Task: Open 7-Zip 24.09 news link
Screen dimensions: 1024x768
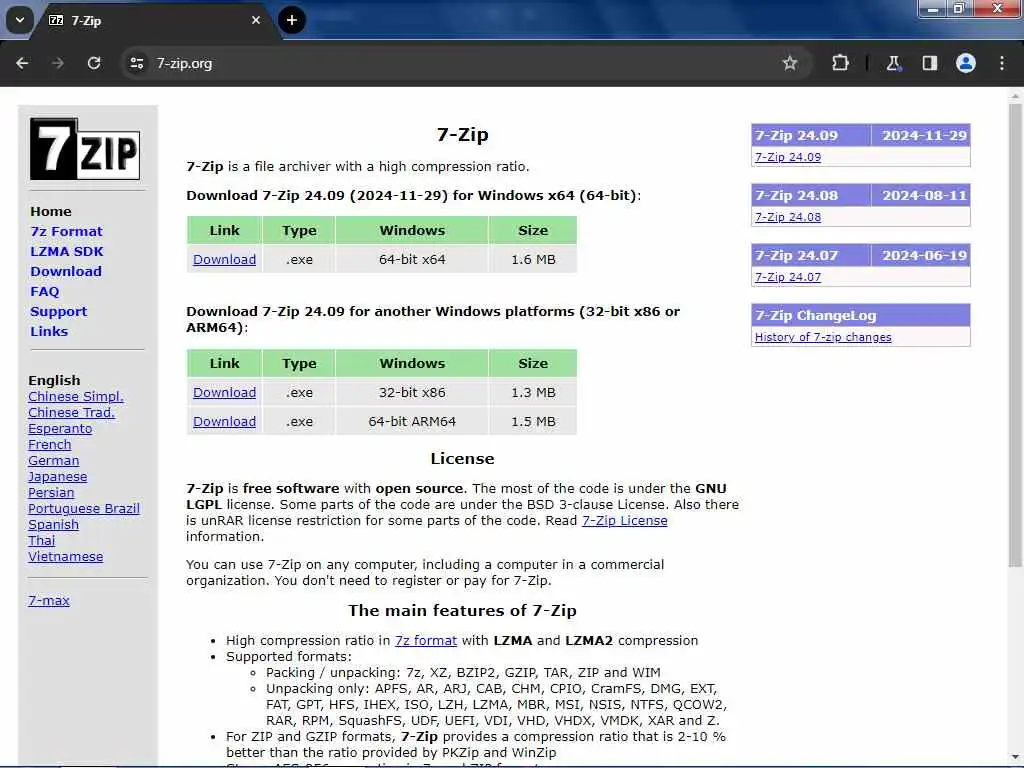Action: tap(788, 157)
